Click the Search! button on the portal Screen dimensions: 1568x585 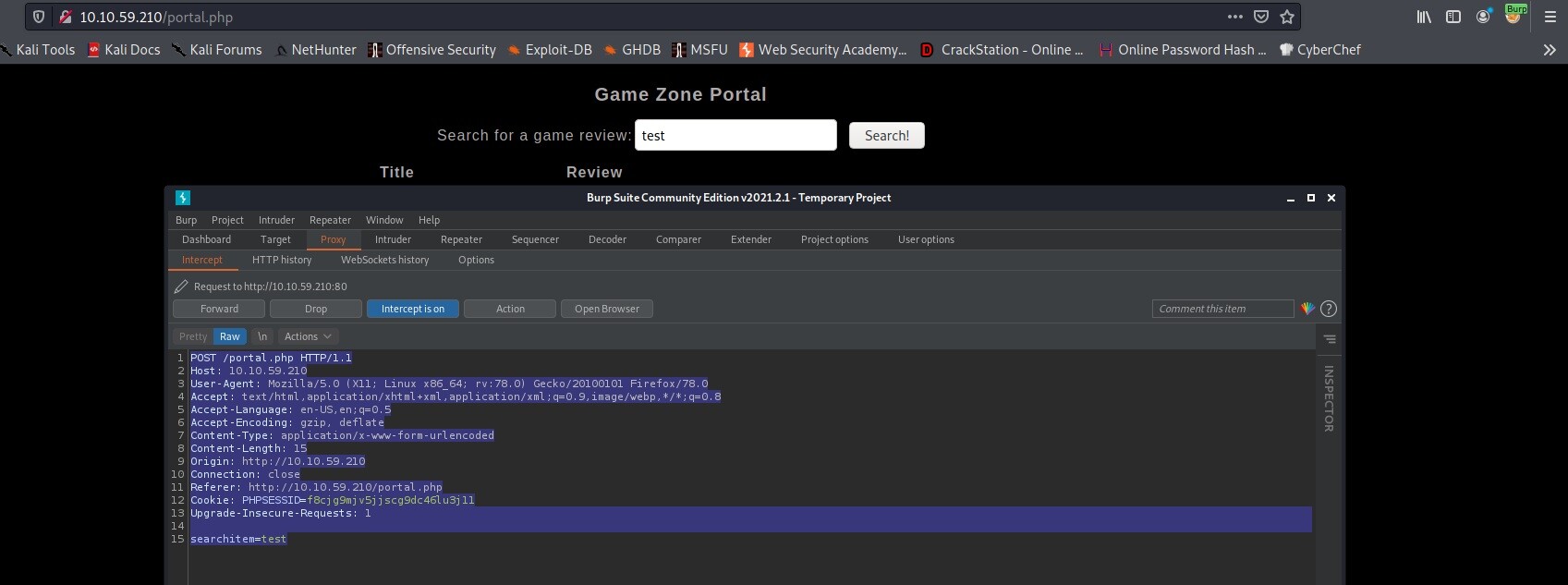(x=886, y=135)
